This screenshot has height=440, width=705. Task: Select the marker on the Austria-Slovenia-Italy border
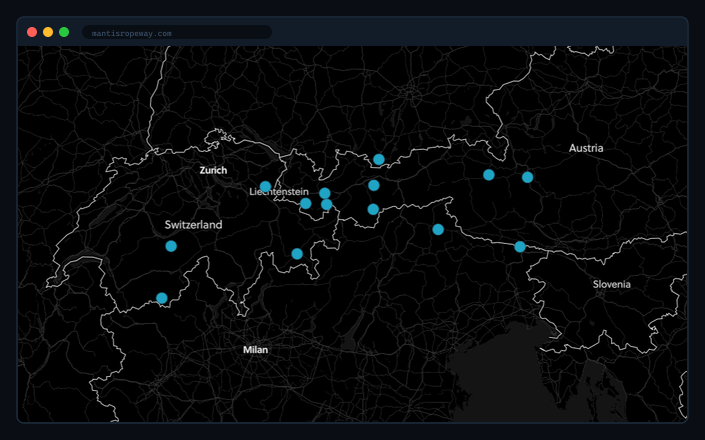(x=520, y=247)
